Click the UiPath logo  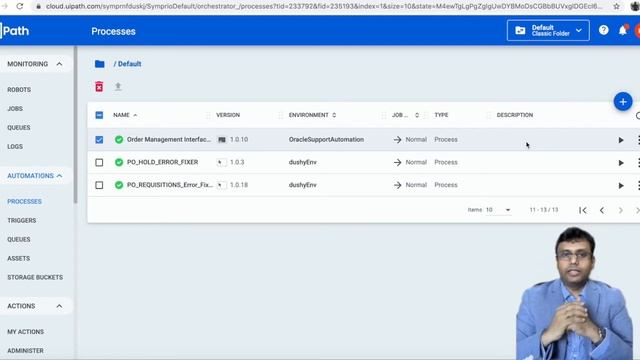pos(15,31)
